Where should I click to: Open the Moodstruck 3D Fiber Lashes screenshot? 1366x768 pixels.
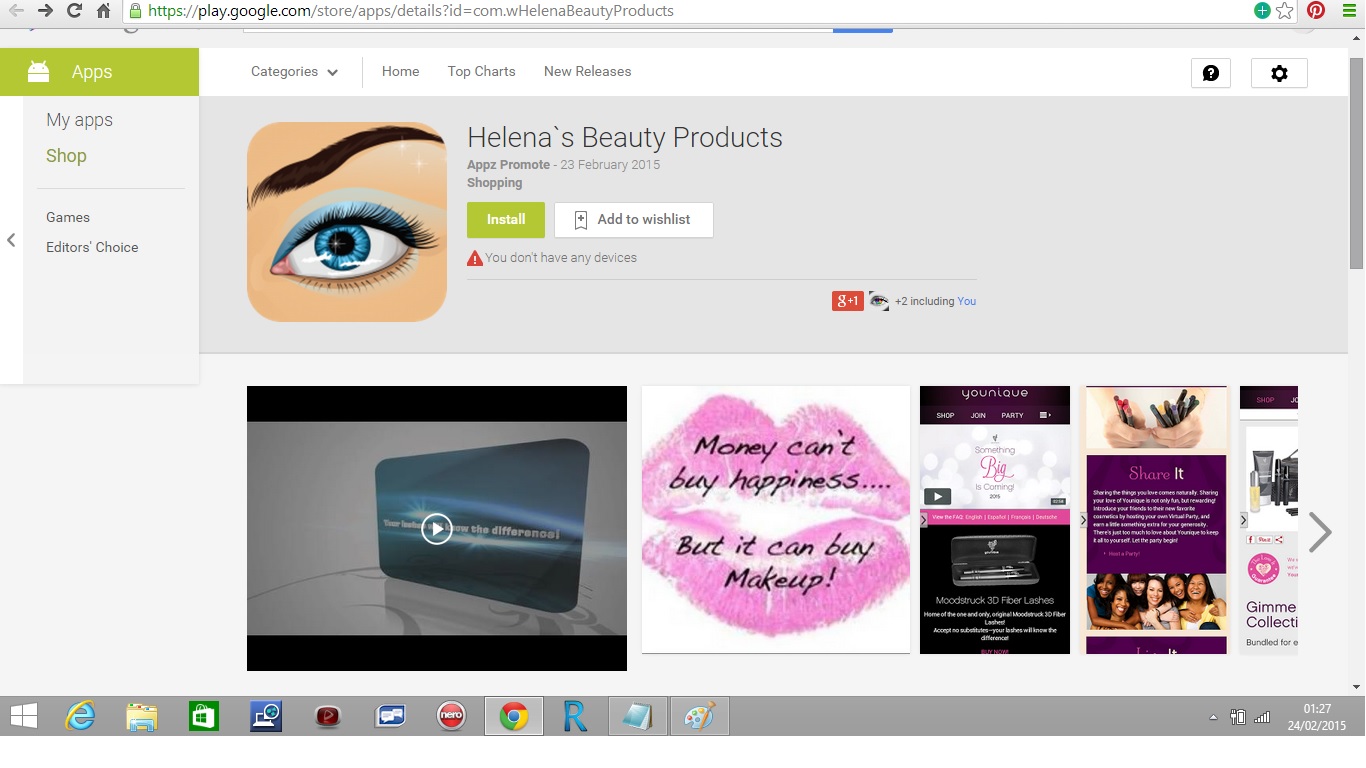995,520
